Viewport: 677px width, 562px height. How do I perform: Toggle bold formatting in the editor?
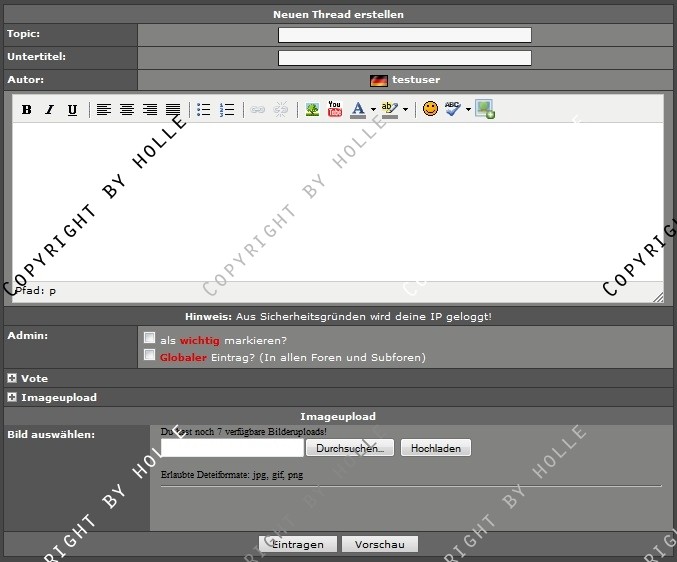coord(26,110)
